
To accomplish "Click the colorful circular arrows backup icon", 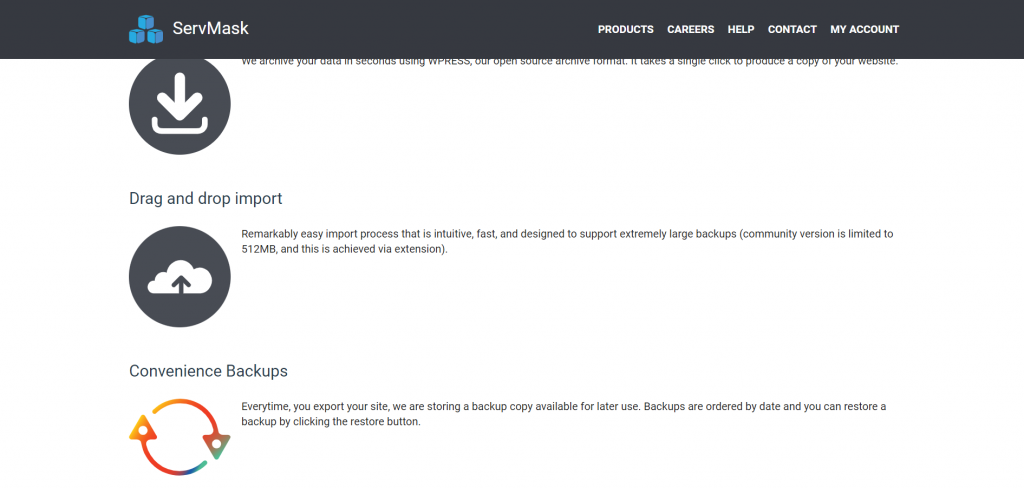I will [180, 436].
